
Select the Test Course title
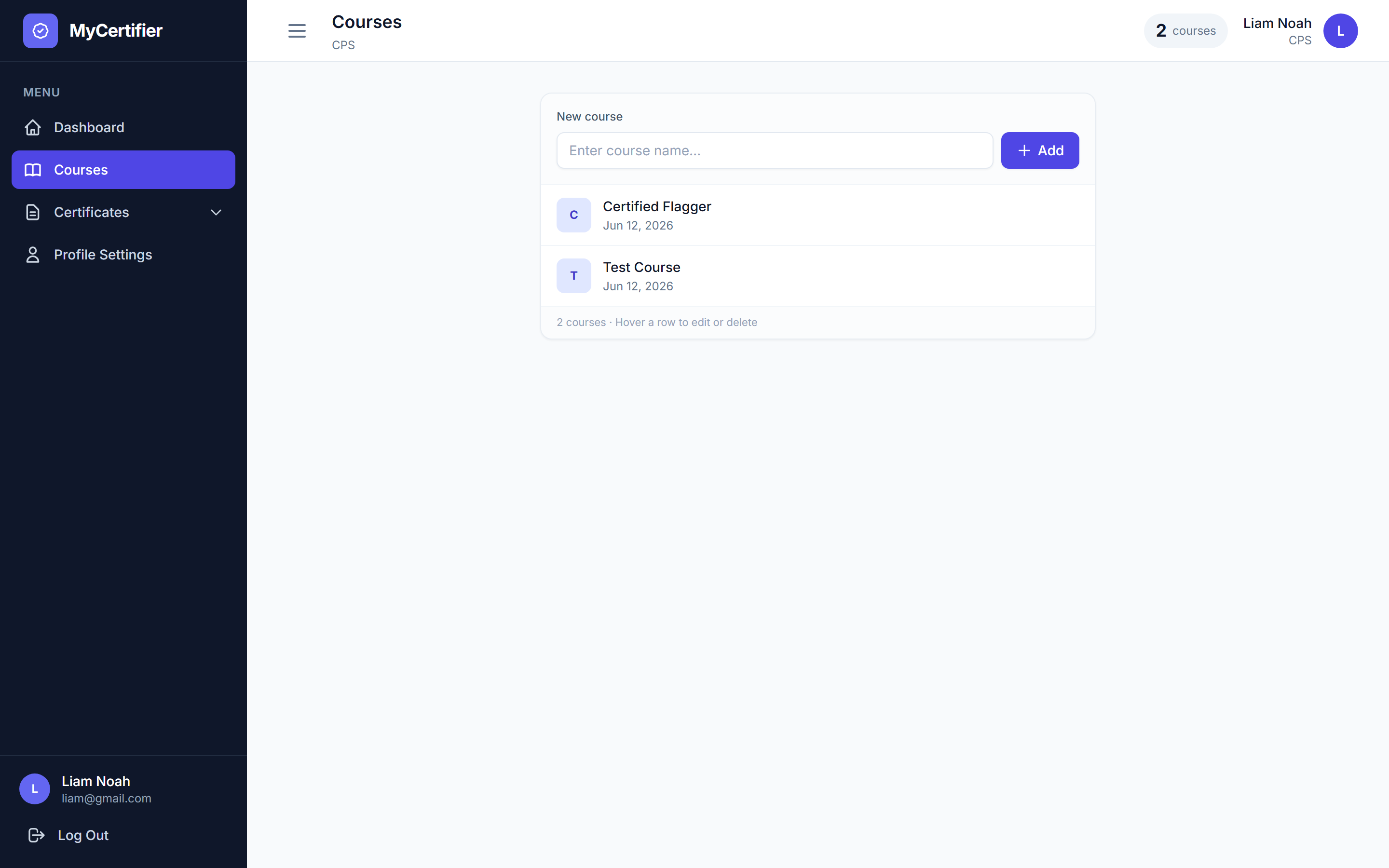pos(641,268)
